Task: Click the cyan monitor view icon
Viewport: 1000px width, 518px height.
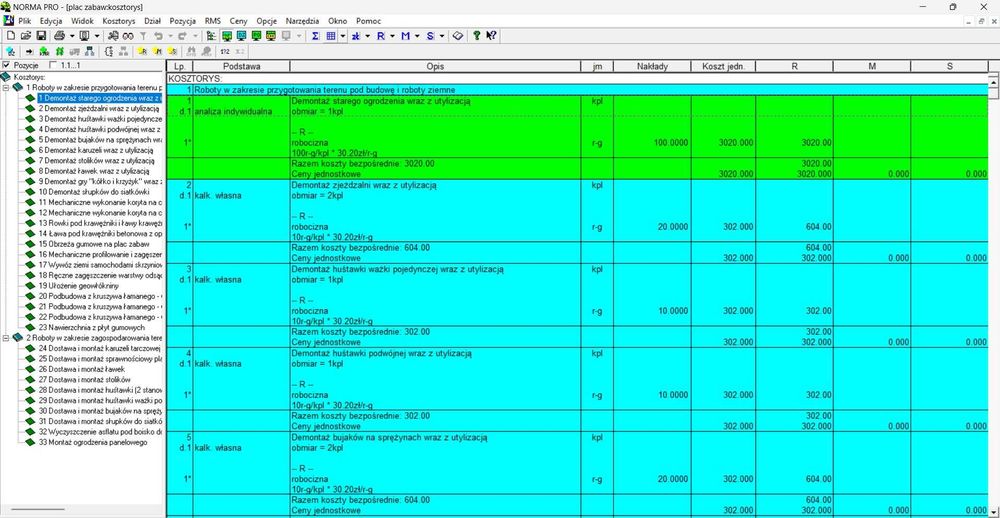Action: [x=242, y=36]
